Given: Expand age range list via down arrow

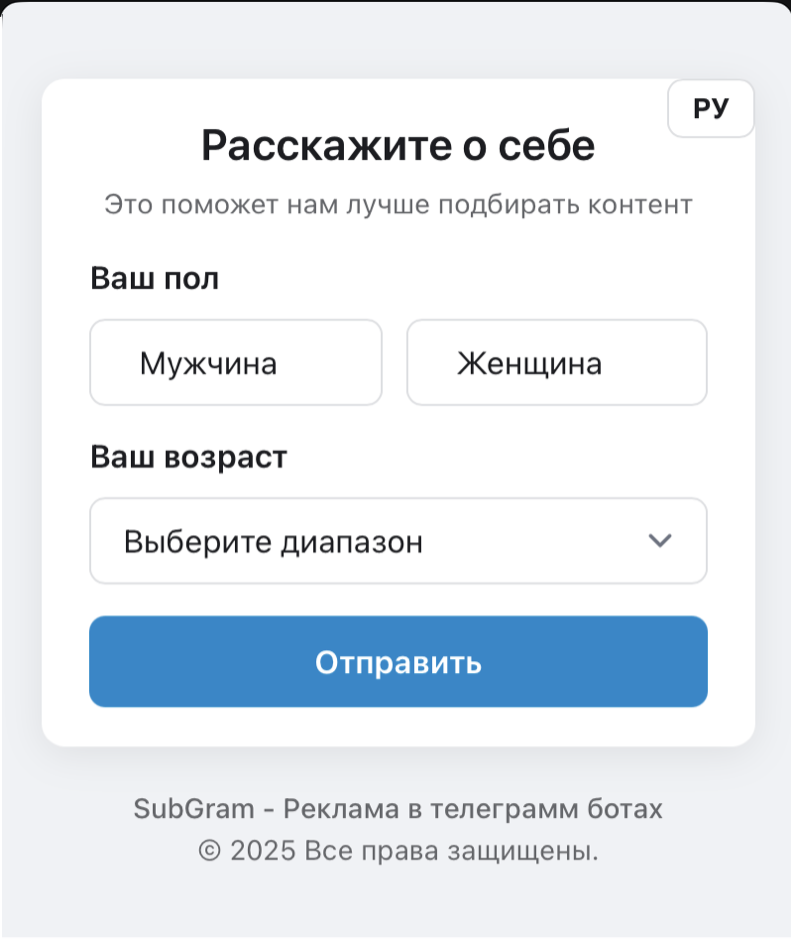Looking at the screenshot, I should 659,541.
